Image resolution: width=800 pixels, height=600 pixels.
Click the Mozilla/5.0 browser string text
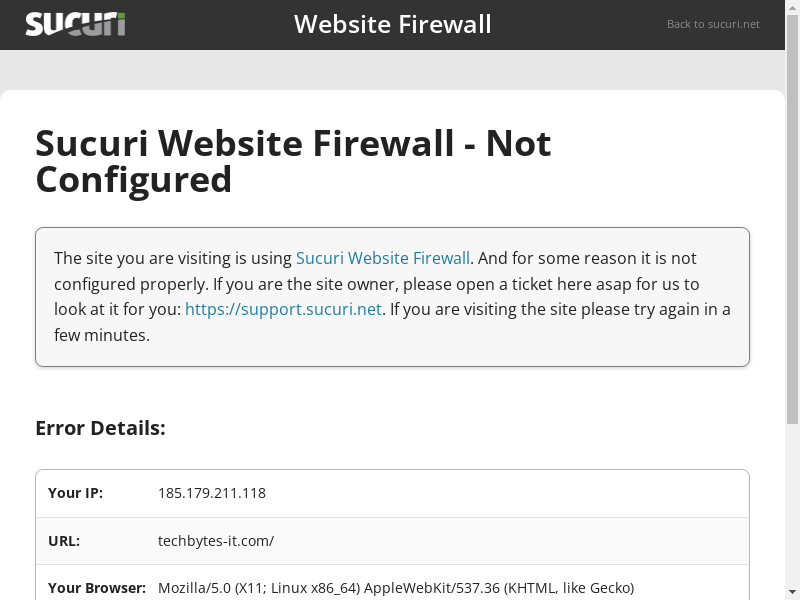[396, 588]
